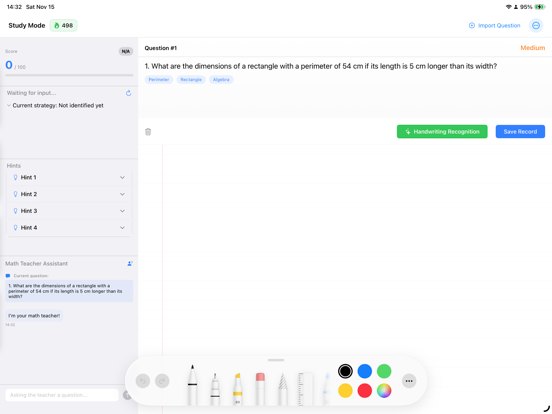
Task: Expand Hint 3
Action: click(x=69, y=211)
